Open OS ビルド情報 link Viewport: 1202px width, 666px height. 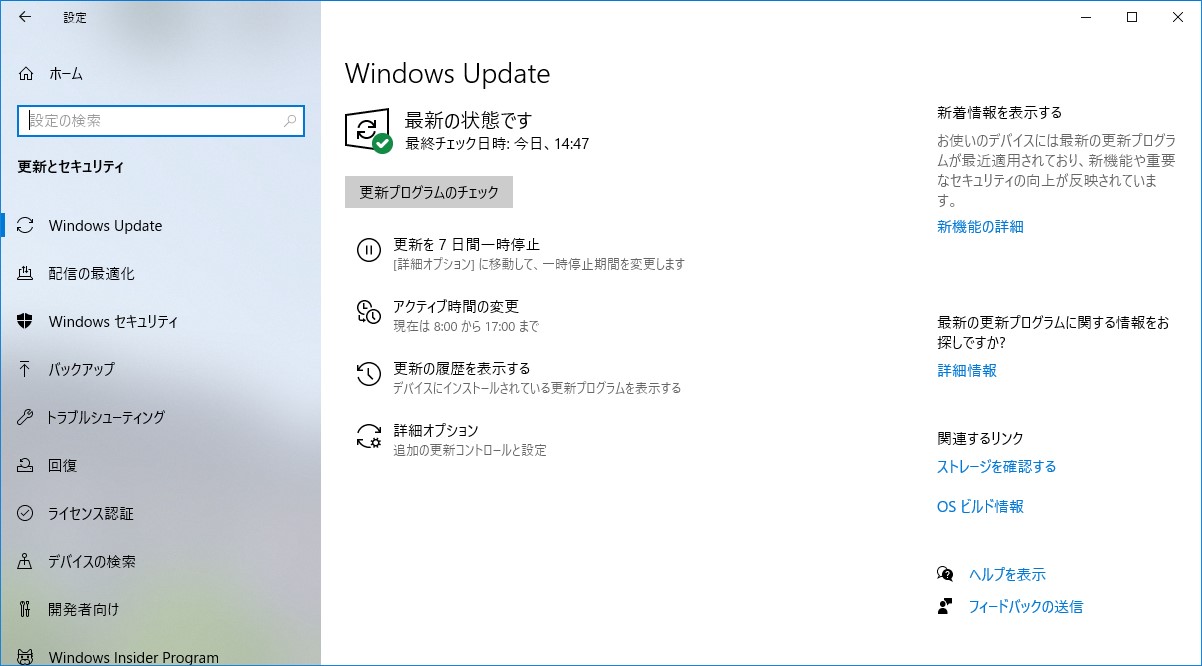(980, 506)
